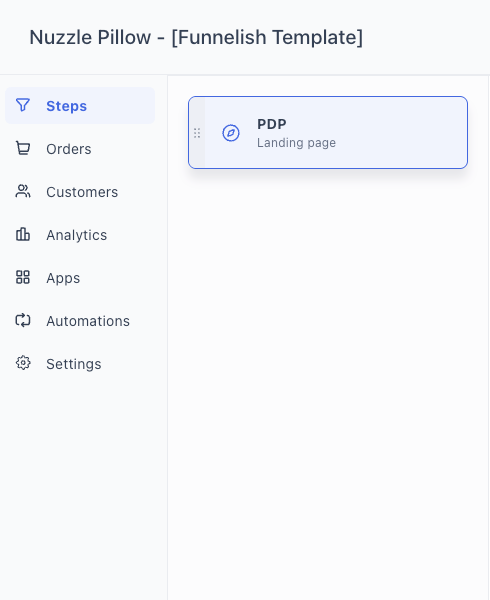The height and width of the screenshot is (600, 490).
Task: Open the Orders section label
Action: coord(69,149)
